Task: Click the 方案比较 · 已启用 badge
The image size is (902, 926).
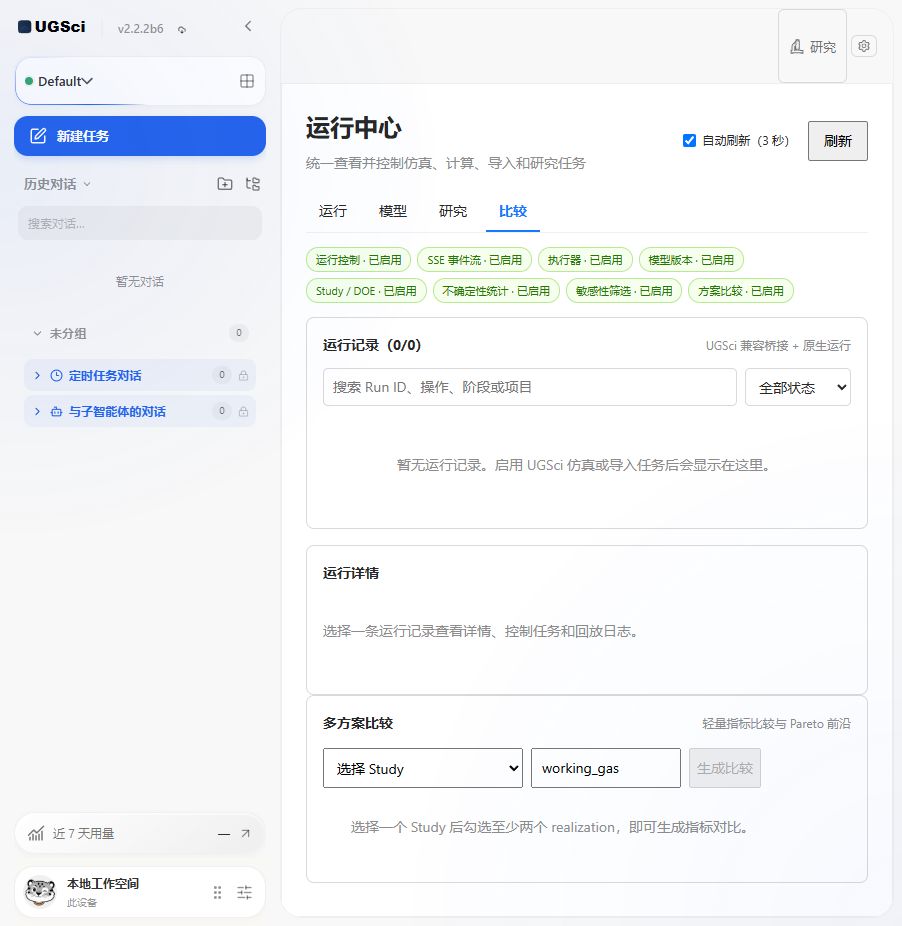Action: tap(741, 291)
